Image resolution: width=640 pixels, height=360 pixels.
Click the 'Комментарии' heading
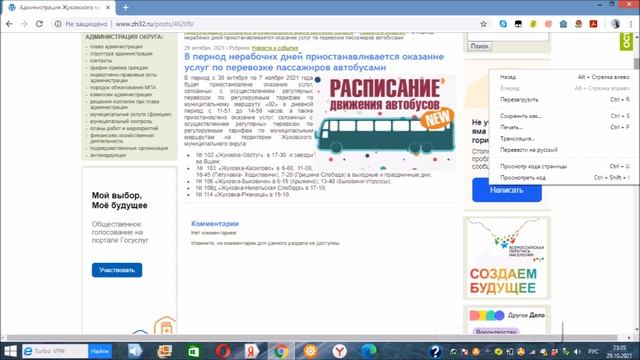click(x=215, y=223)
